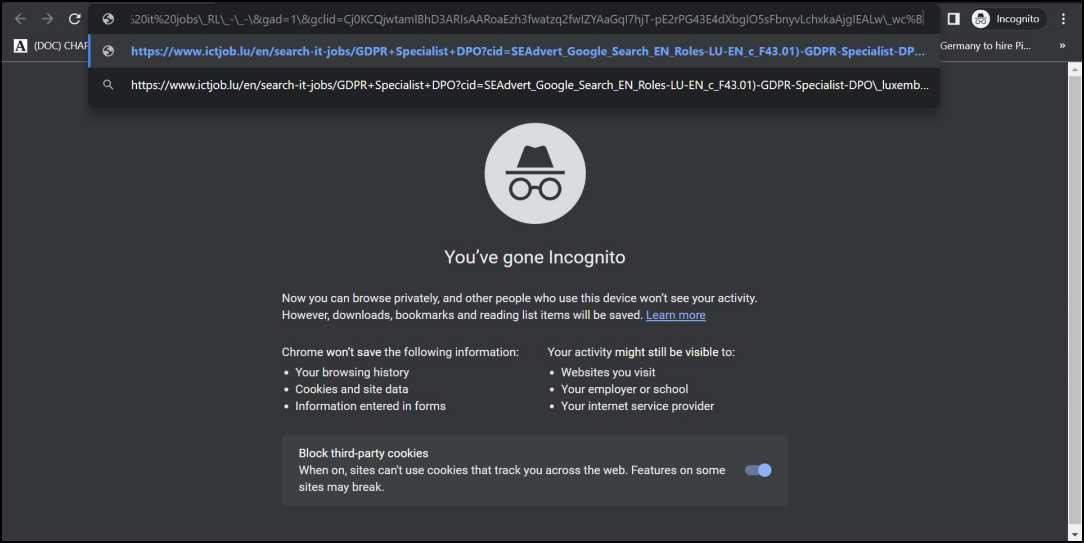The width and height of the screenshot is (1084, 543).
Task: Expand the hidden bookmarks chevron
Action: [x=1063, y=46]
